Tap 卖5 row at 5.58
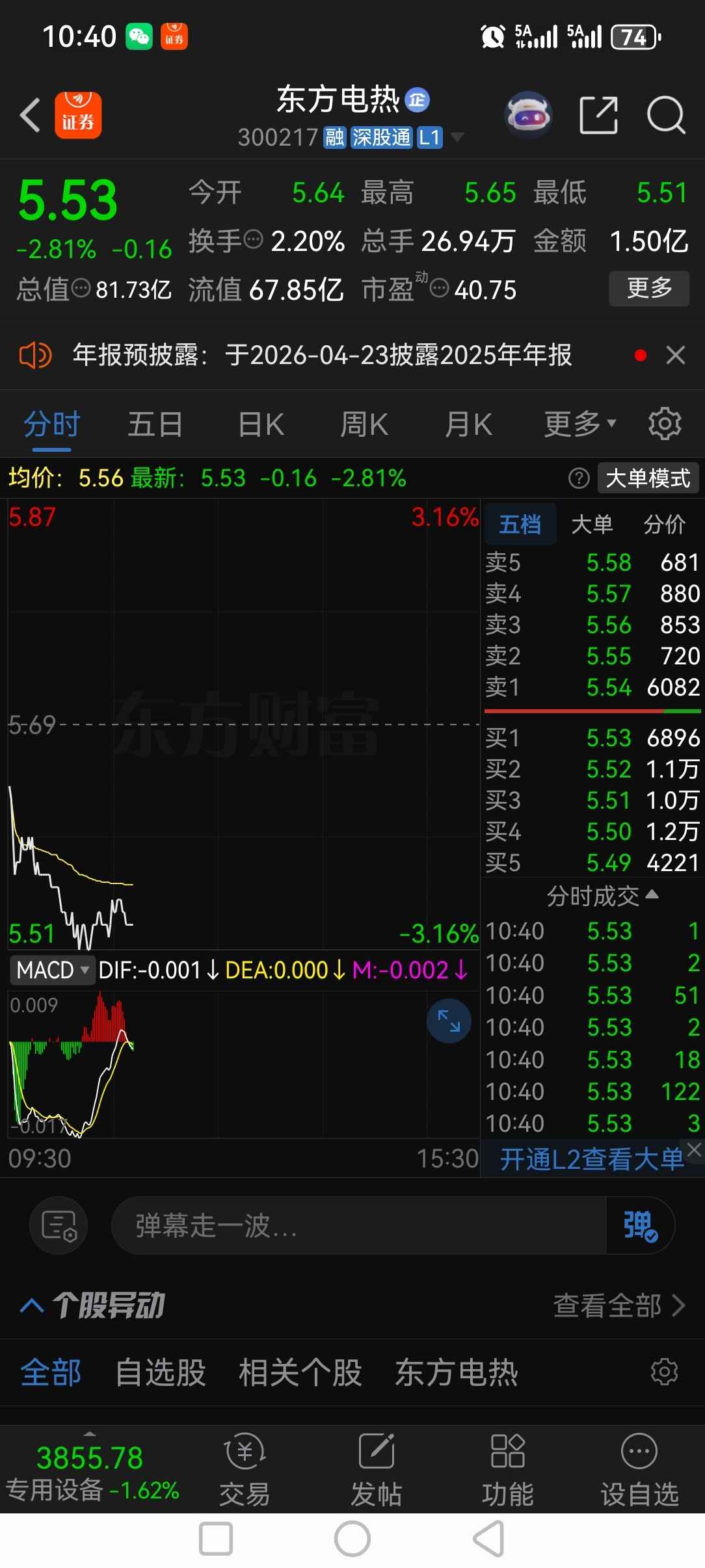The height and width of the screenshot is (1568, 705). point(592,562)
